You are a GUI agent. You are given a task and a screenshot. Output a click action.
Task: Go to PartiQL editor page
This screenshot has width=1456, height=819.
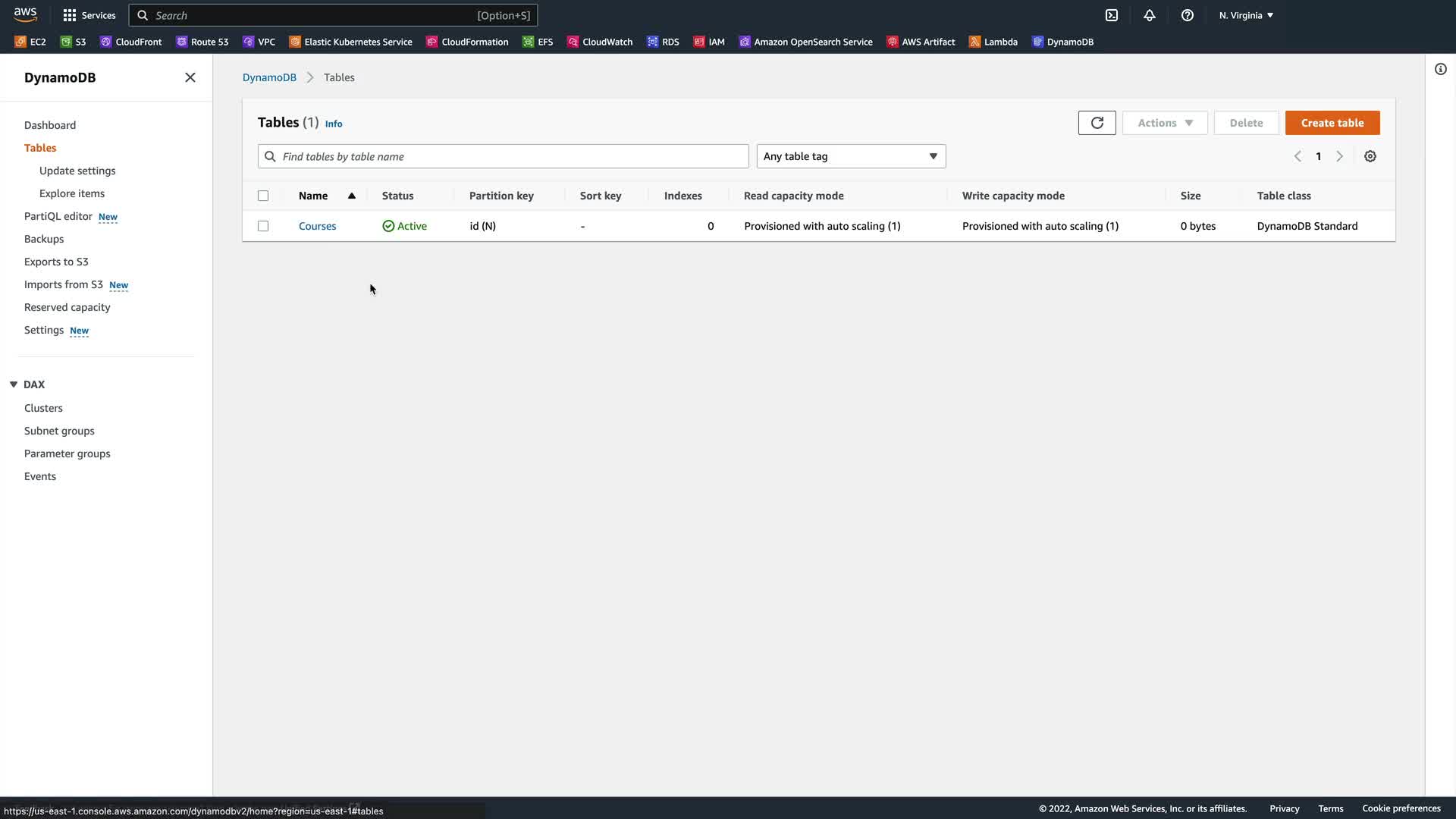click(x=58, y=216)
